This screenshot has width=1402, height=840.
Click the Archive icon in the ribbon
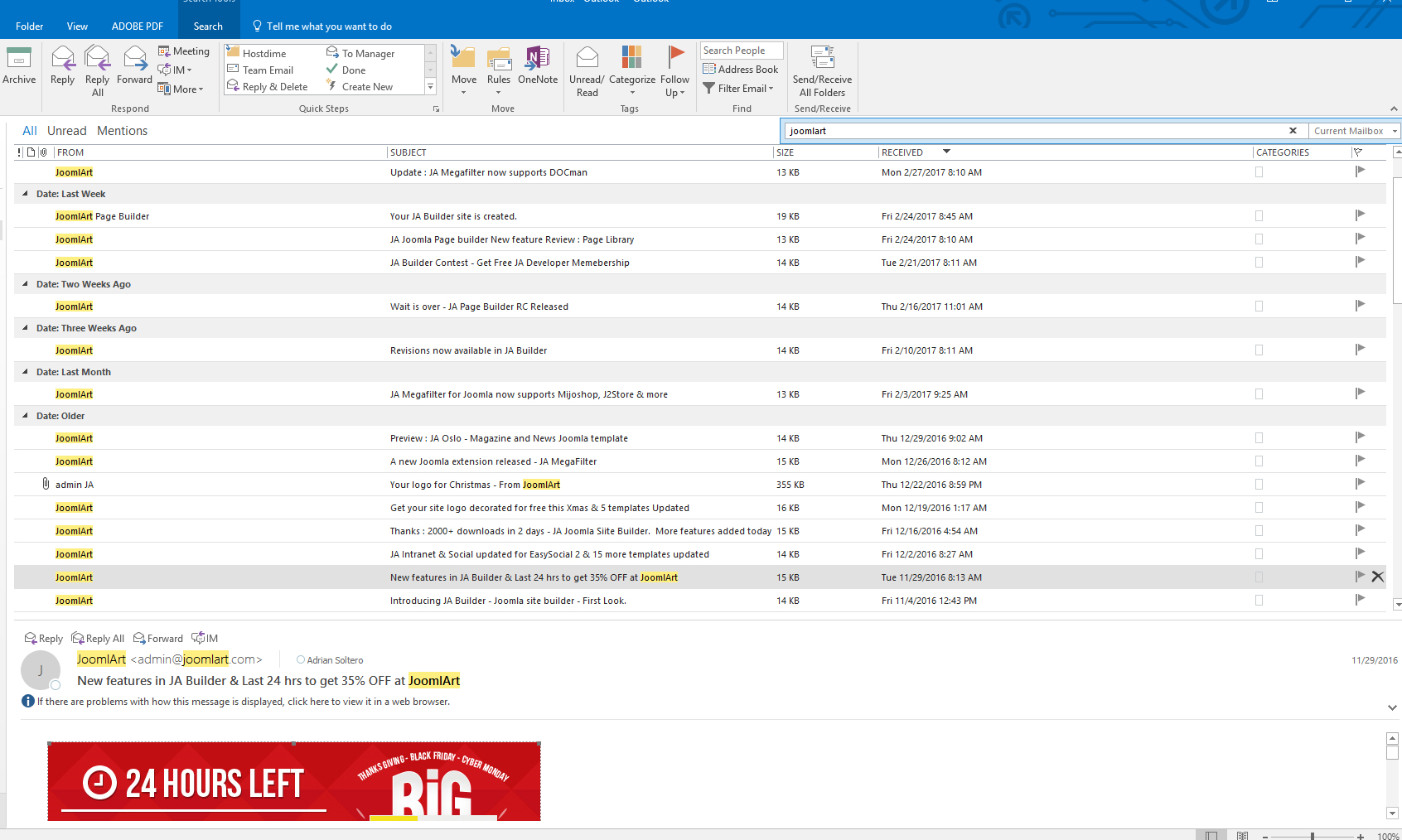point(18,66)
